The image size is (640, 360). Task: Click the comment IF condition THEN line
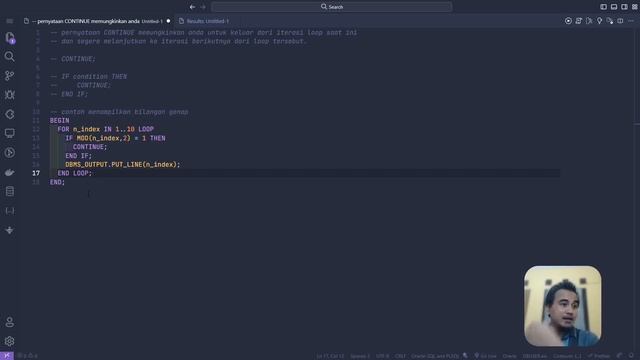point(89,77)
